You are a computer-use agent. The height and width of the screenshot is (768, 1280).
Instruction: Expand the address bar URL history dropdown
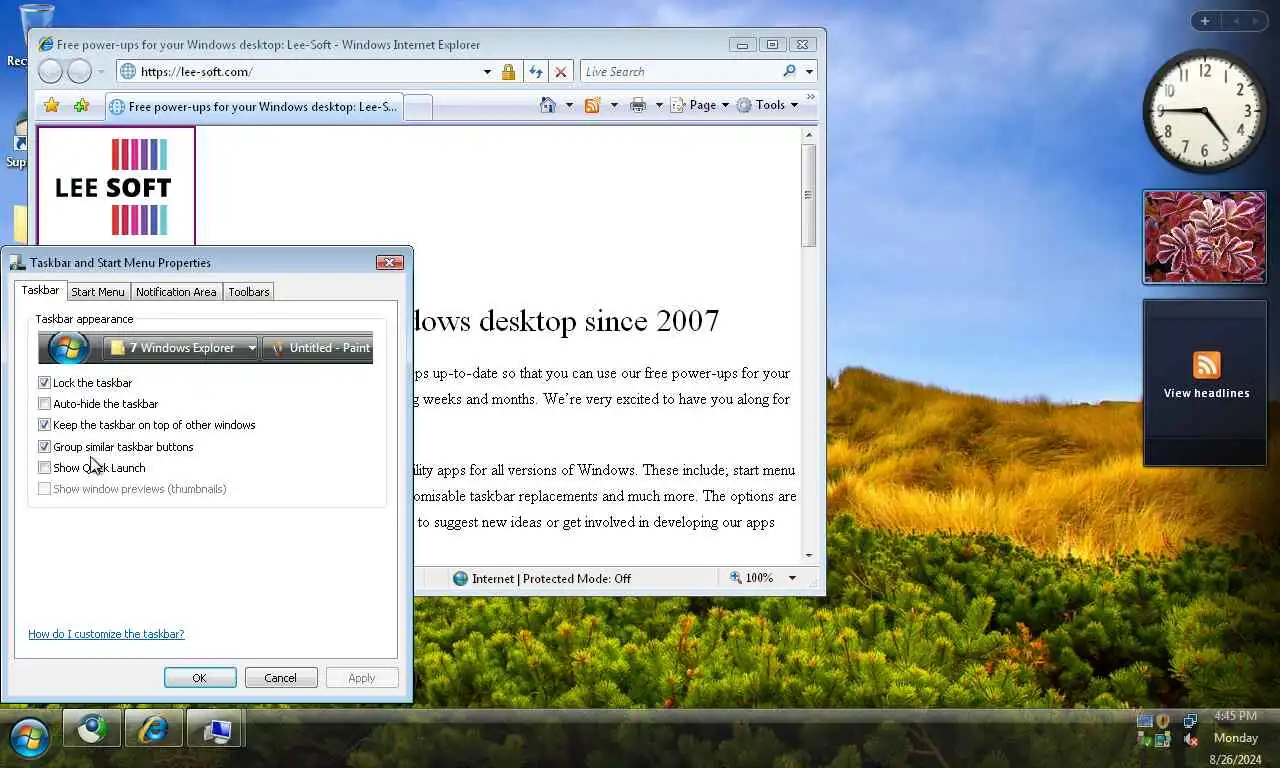487,72
